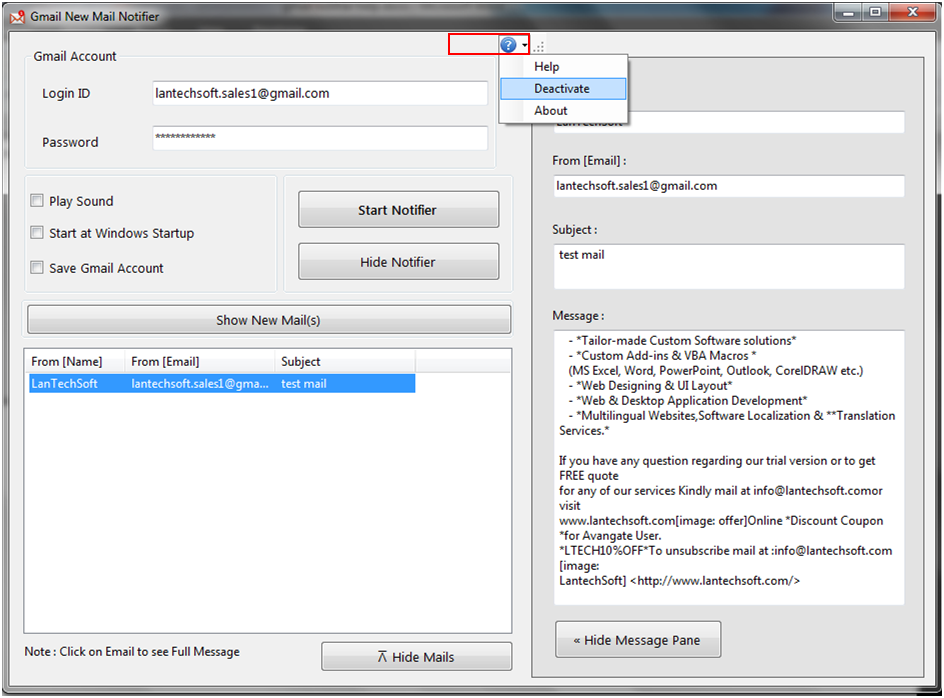The height and width of the screenshot is (698, 944).
Task: Click the Hide Notifier button
Action: click(x=398, y=261)
